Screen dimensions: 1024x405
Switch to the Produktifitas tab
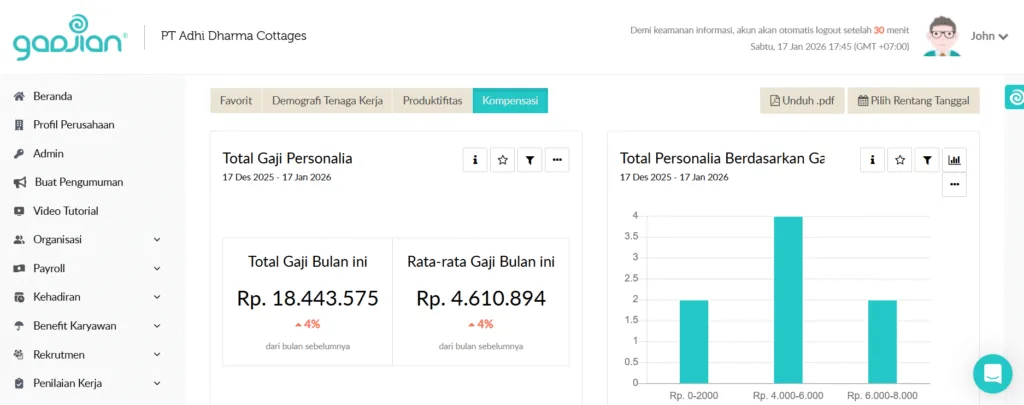(x=432, y=101)
